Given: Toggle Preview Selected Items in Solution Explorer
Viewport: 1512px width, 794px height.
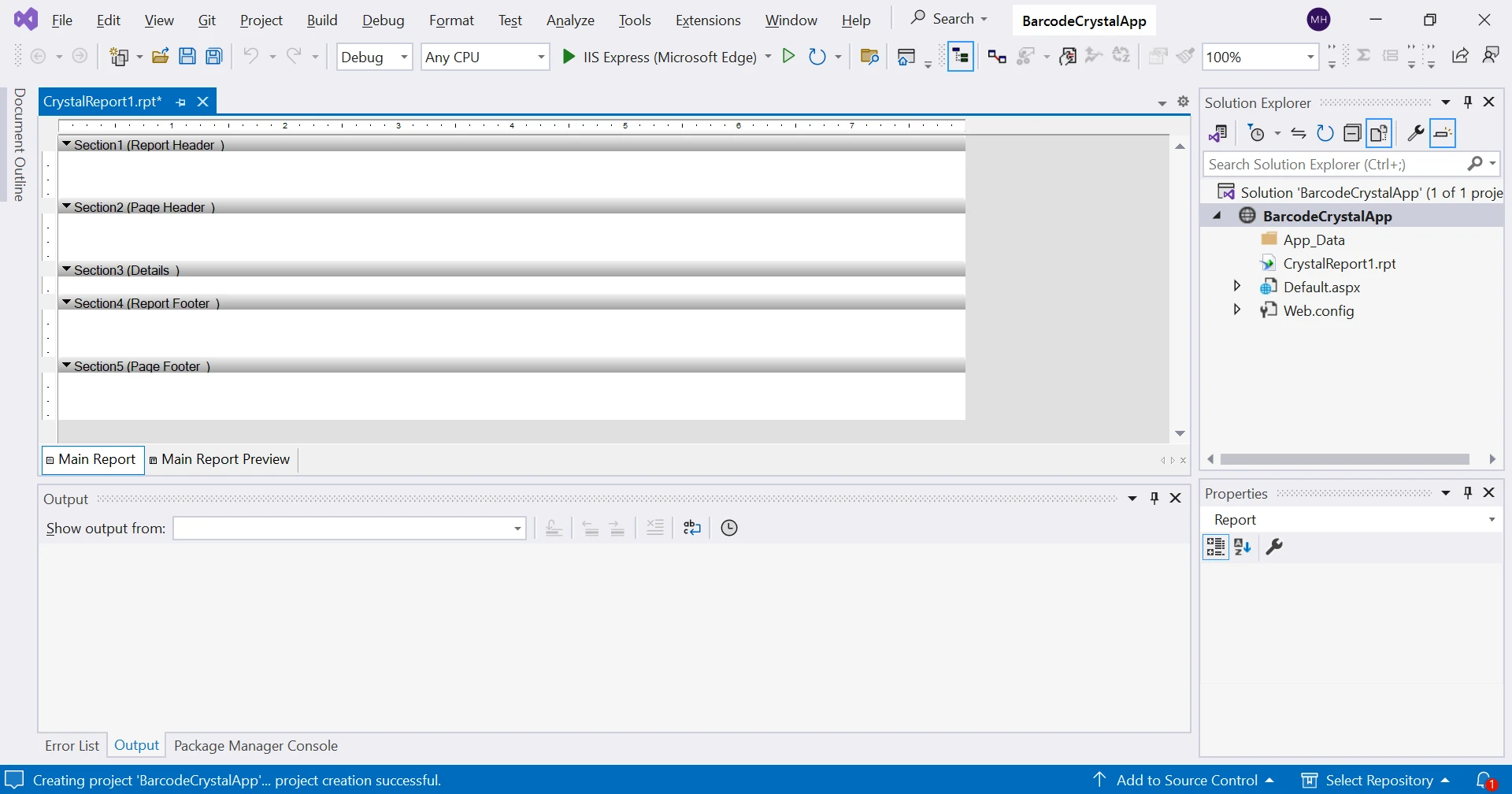Looking at the screenshot, I should tap(1443, 133).
